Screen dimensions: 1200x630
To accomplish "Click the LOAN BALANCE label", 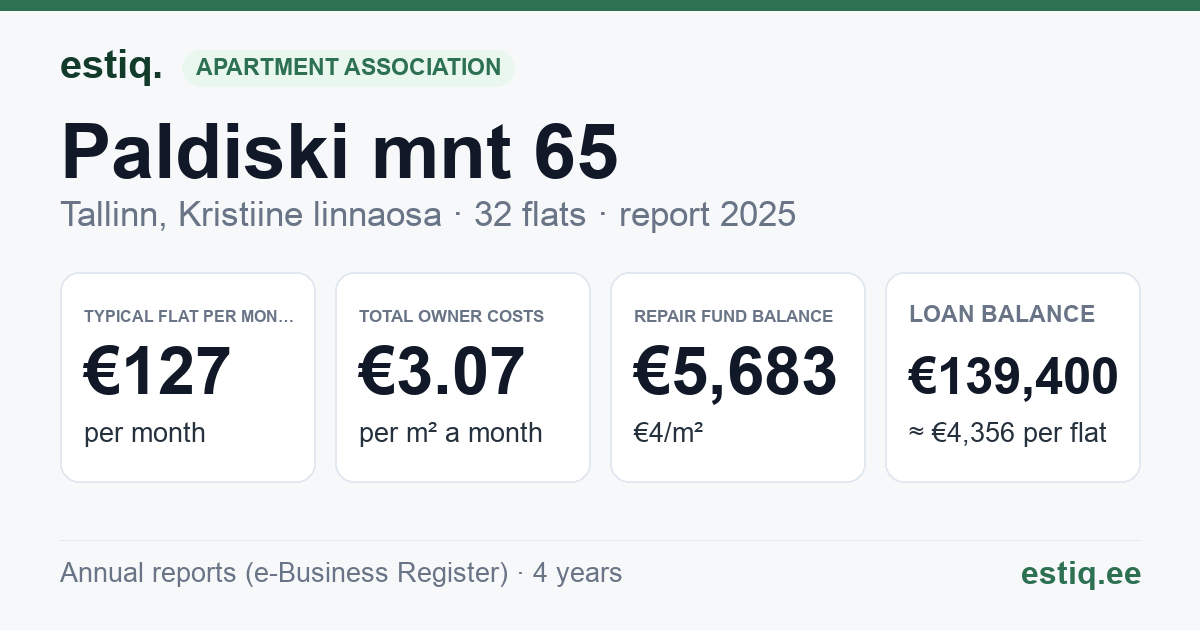I will [1002, 314].
